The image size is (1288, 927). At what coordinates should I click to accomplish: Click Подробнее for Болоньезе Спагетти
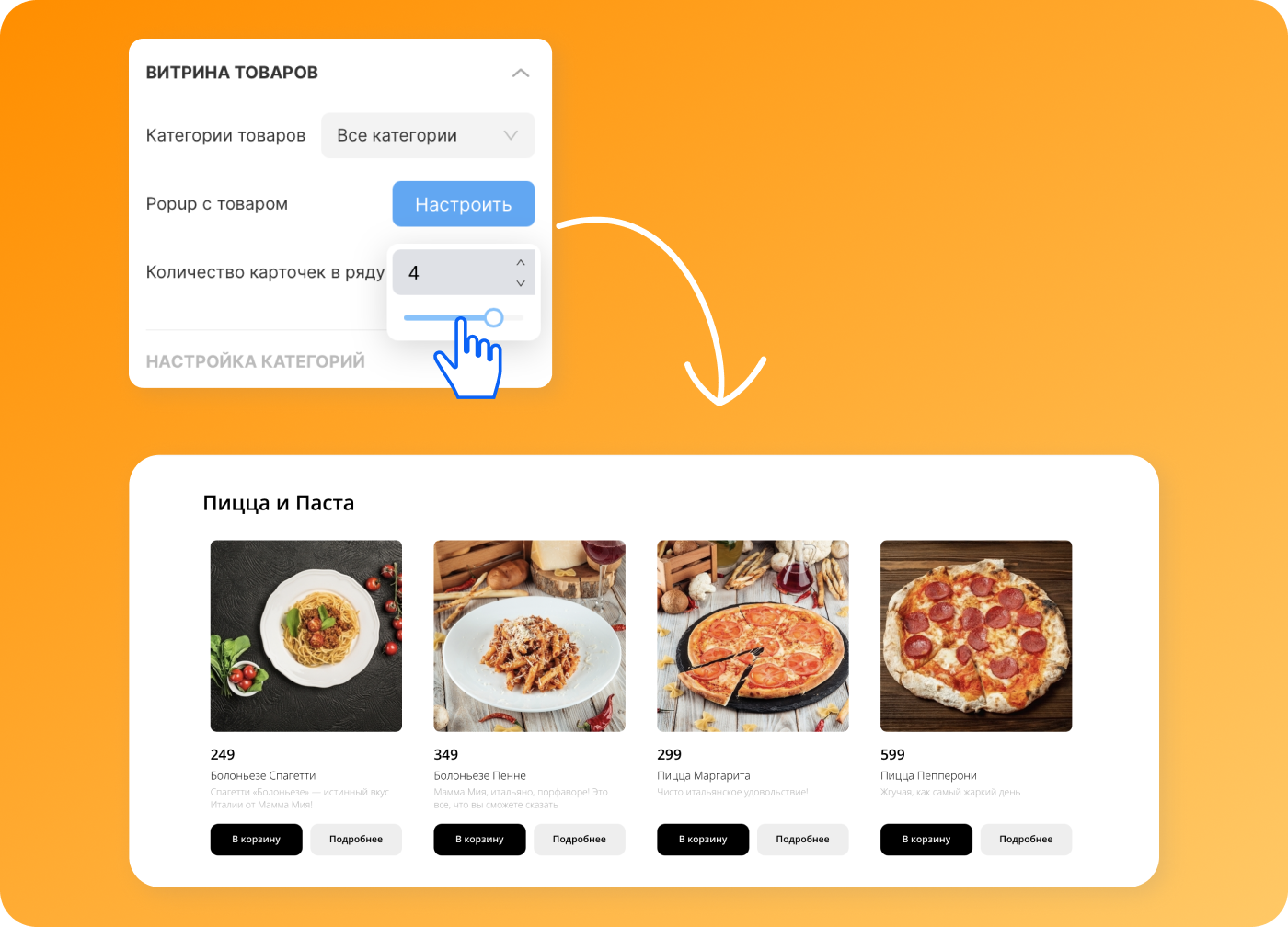356,840
